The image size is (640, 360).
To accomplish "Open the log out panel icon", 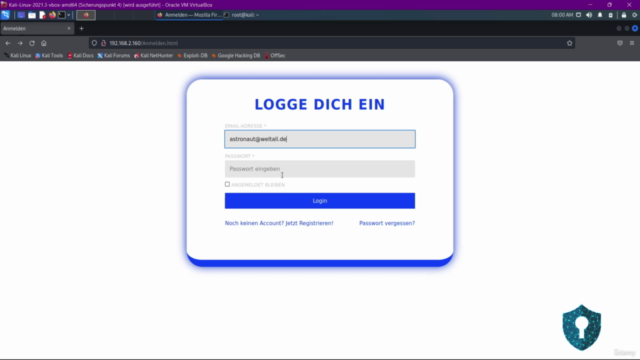I will pos(635,15).
